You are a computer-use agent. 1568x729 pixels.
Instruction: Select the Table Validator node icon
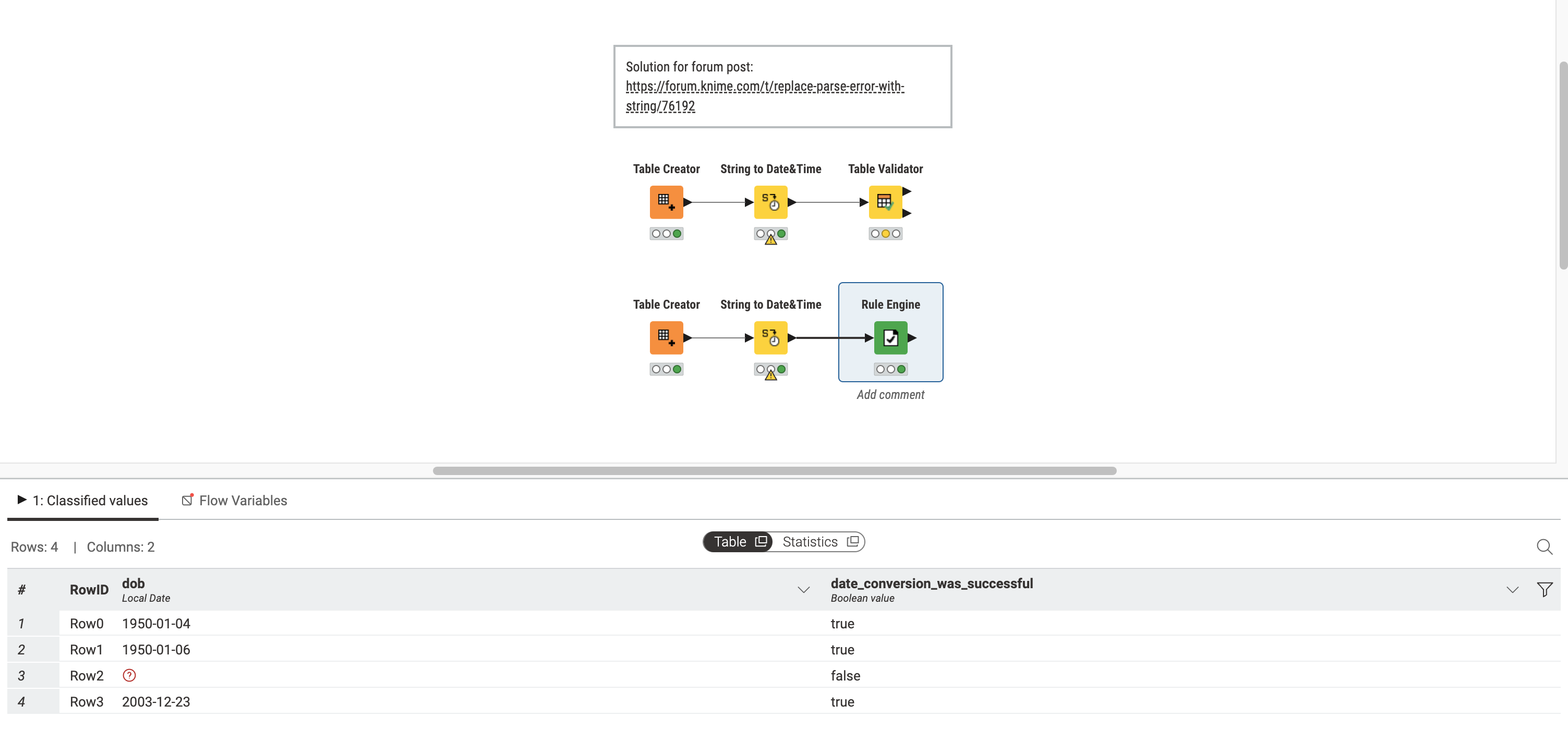click(x=885, y=202)
